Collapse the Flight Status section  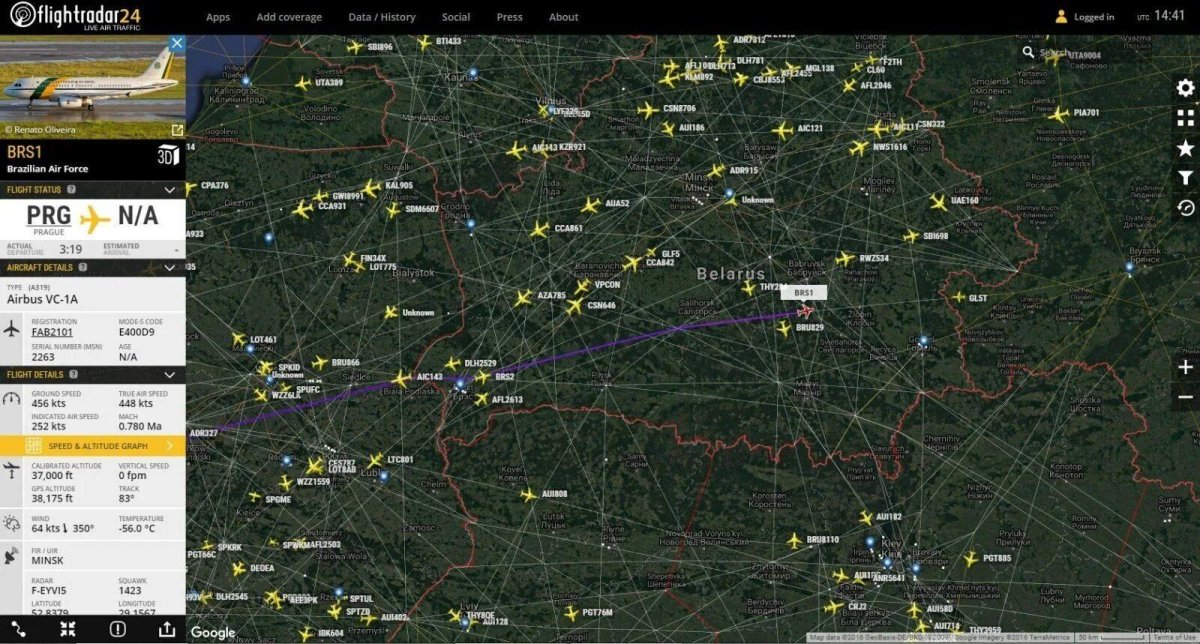(x=170, y=190)
